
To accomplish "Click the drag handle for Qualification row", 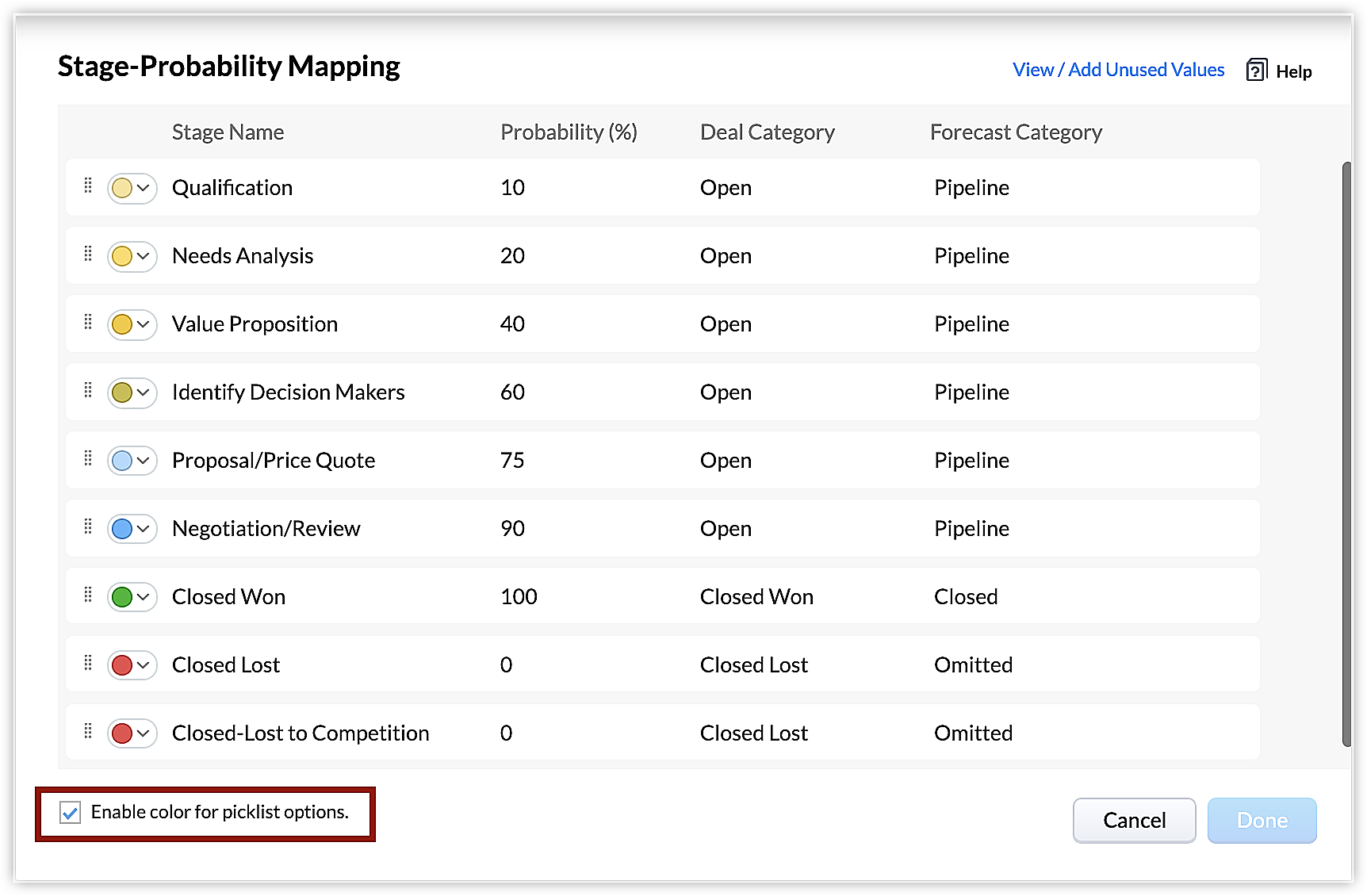I will pyautogui.click(x=88, y=186).
